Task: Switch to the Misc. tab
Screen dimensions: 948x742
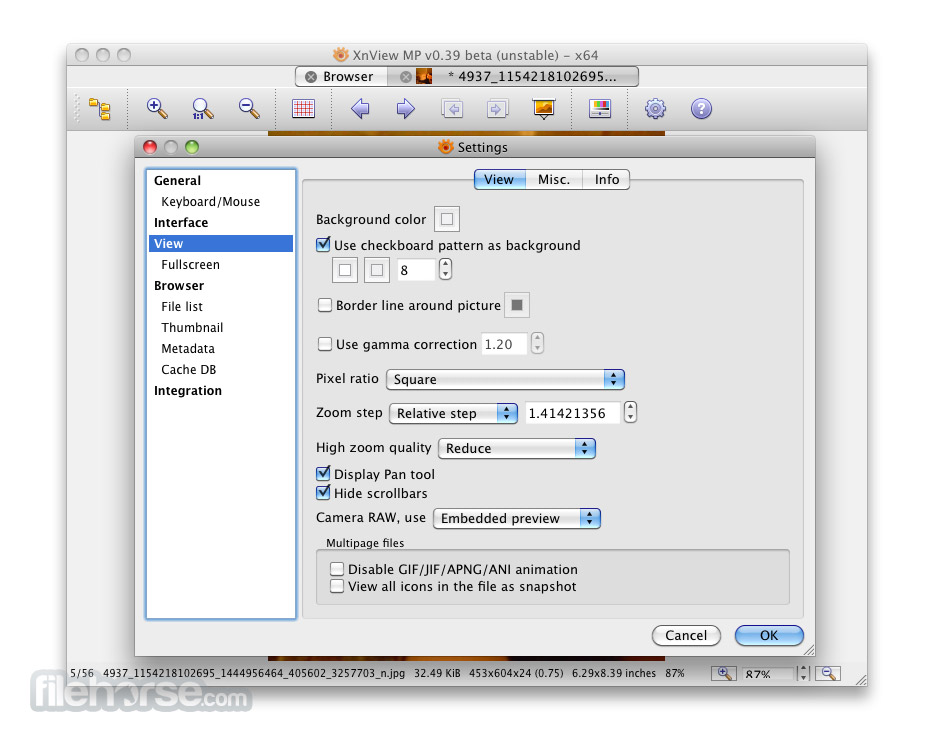Action: [554, 180]
